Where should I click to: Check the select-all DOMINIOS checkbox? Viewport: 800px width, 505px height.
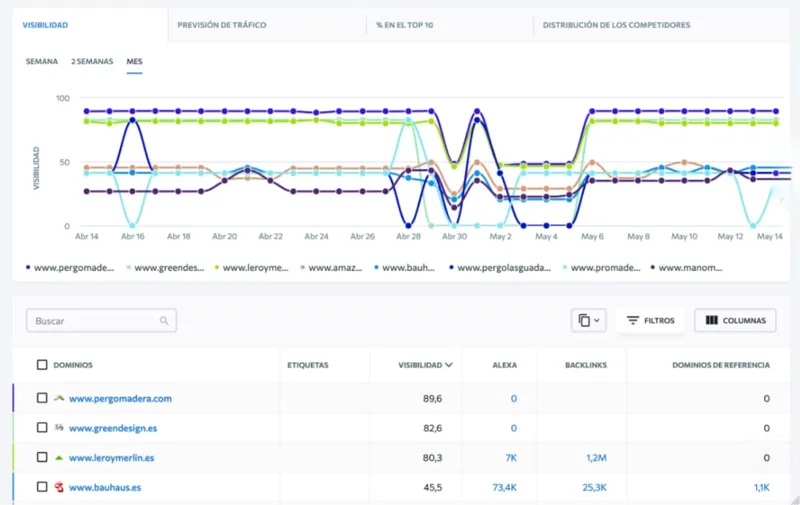coord(42,365)
